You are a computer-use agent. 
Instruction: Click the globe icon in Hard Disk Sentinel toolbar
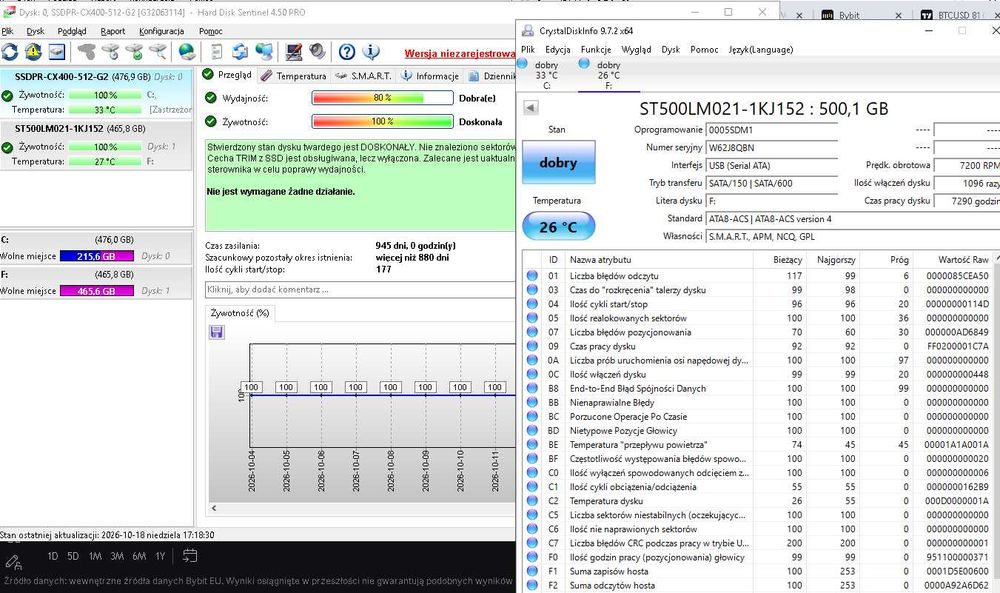tap(187, 52)
